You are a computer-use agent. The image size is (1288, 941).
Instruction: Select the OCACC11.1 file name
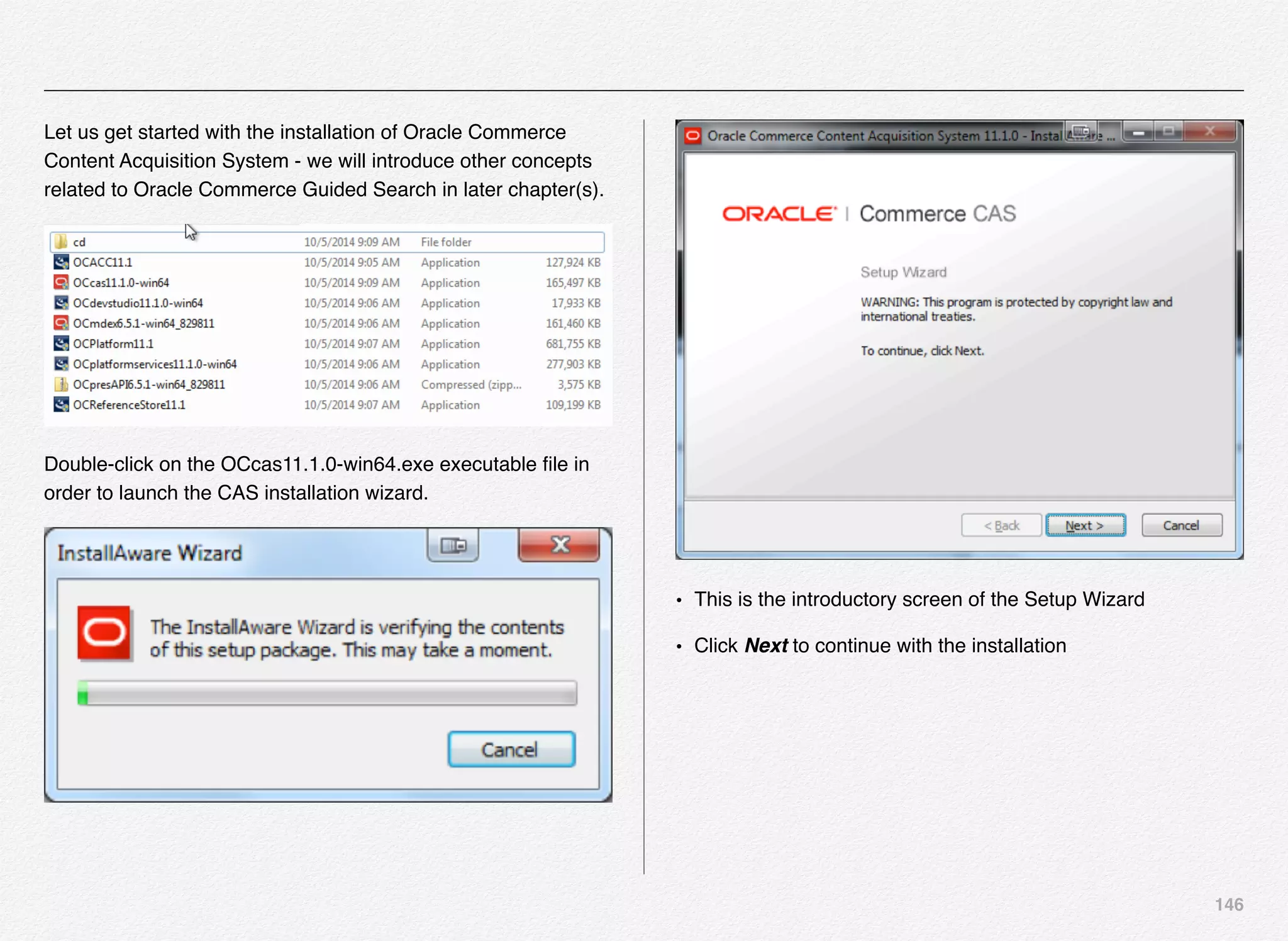[x=103, y=262]
